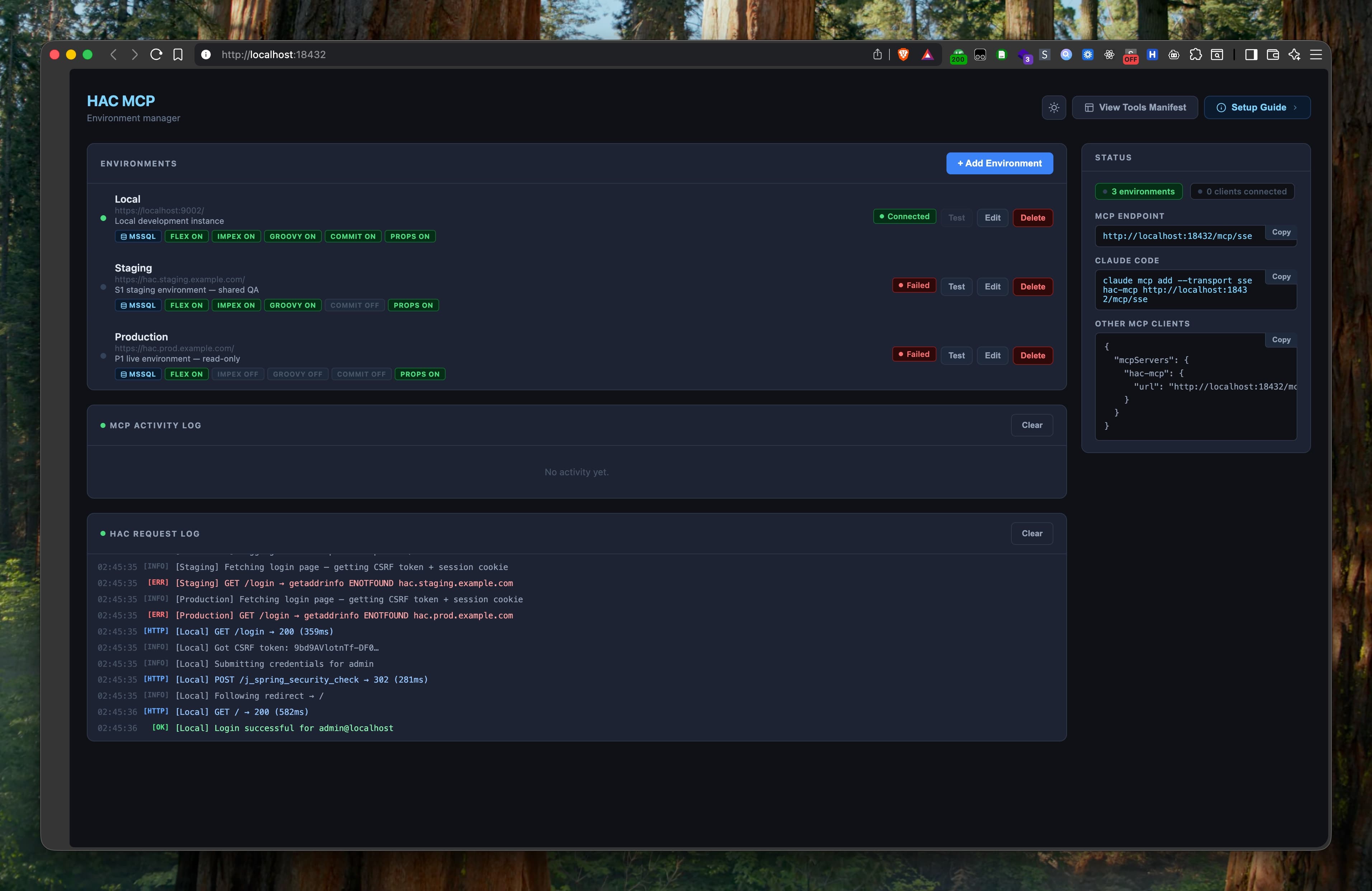
Task: Click COMMIT OFF badge in Staging row
Action: click(354, 306)
